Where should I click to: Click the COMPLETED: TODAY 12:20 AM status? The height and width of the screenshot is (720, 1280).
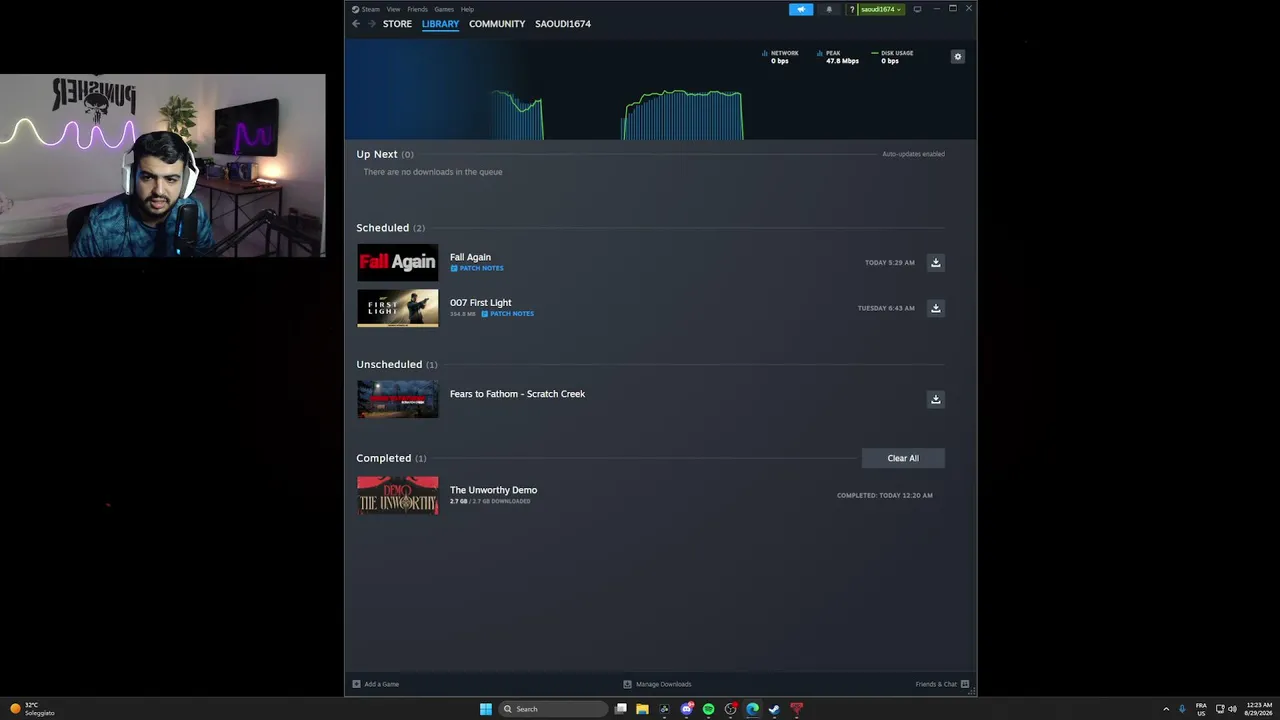point(885,495)
